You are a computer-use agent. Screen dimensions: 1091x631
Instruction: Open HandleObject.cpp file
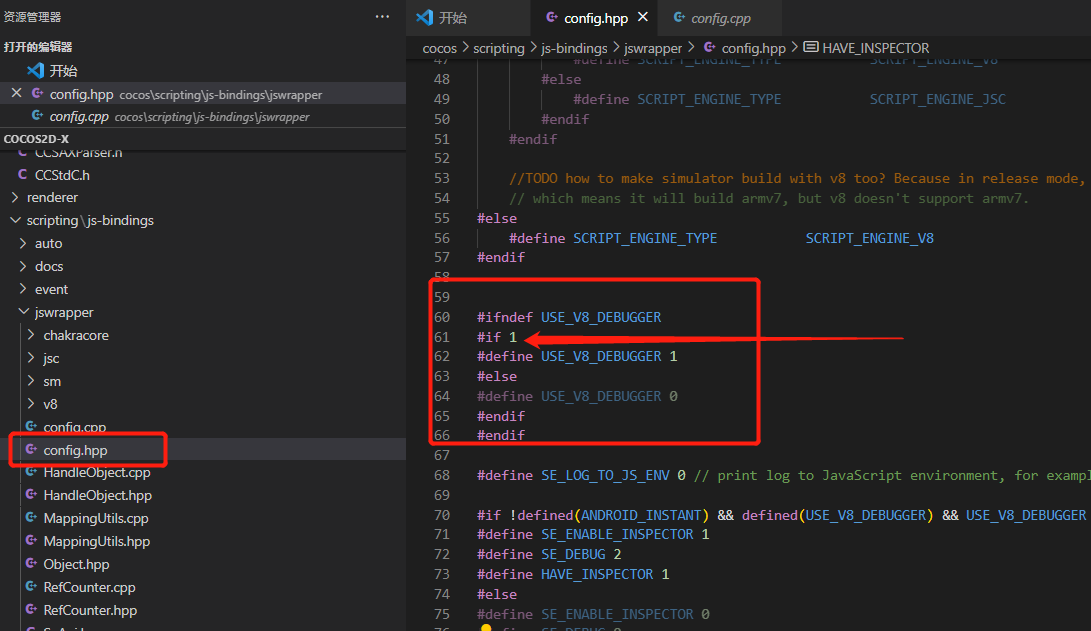pyautogui.click(x=97, y=472)
